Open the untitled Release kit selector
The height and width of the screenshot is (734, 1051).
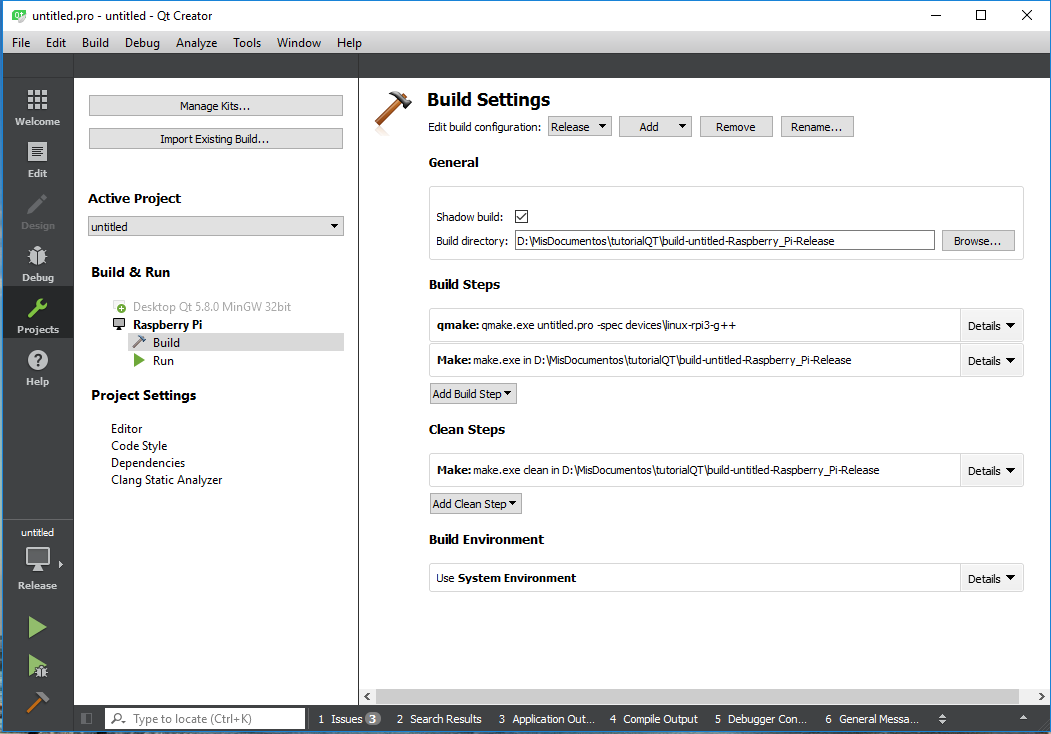(x=38, y=558)
